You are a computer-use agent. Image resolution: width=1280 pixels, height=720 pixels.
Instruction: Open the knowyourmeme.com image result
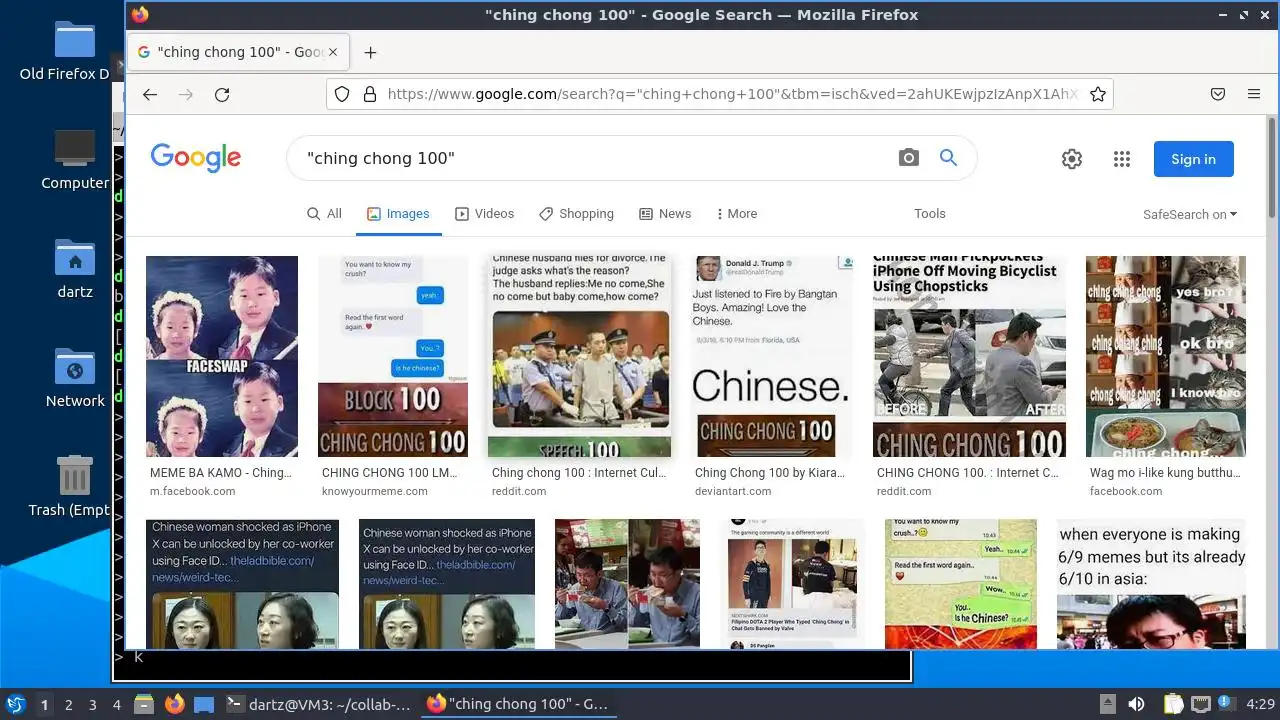tap(393, 357)
